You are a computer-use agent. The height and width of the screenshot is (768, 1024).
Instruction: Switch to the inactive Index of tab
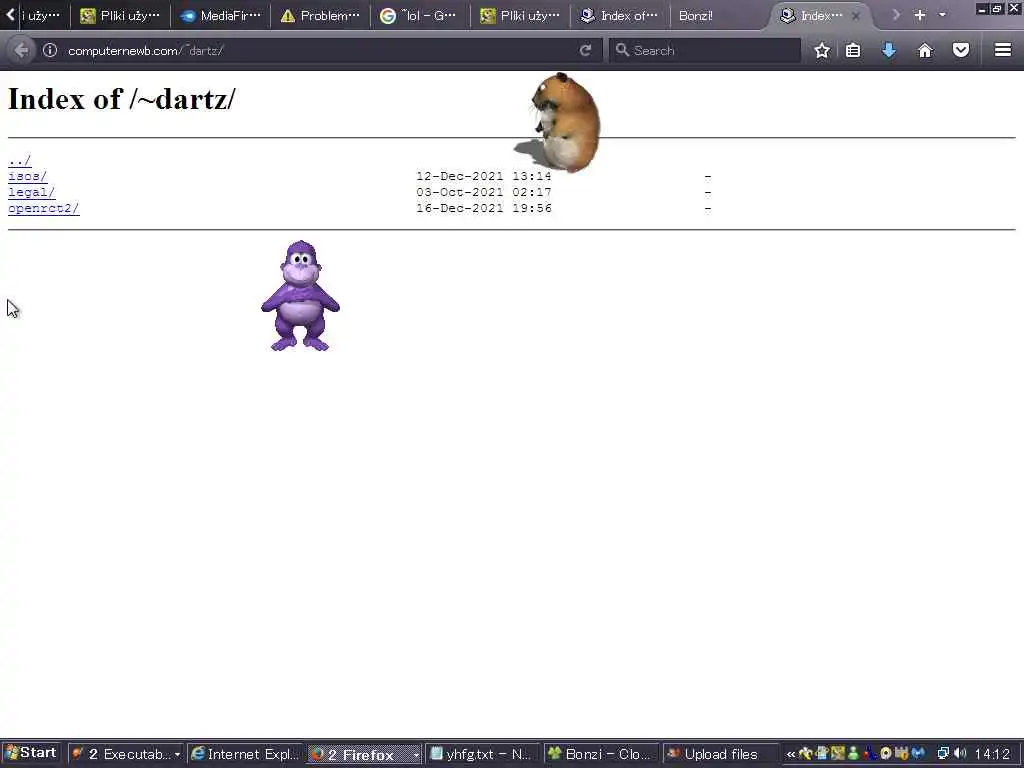(619, 16)
